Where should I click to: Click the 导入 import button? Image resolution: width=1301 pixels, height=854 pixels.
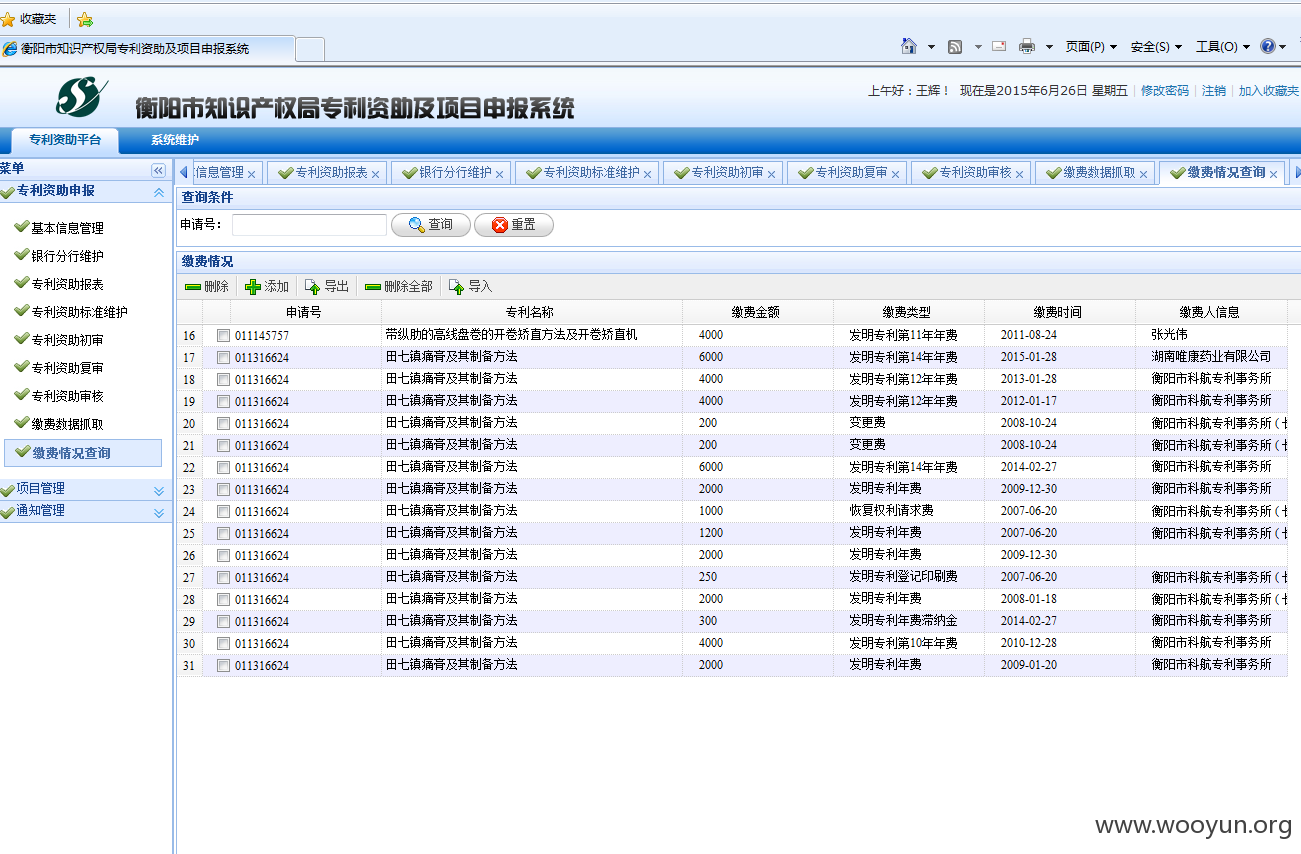tap(471, 287)
